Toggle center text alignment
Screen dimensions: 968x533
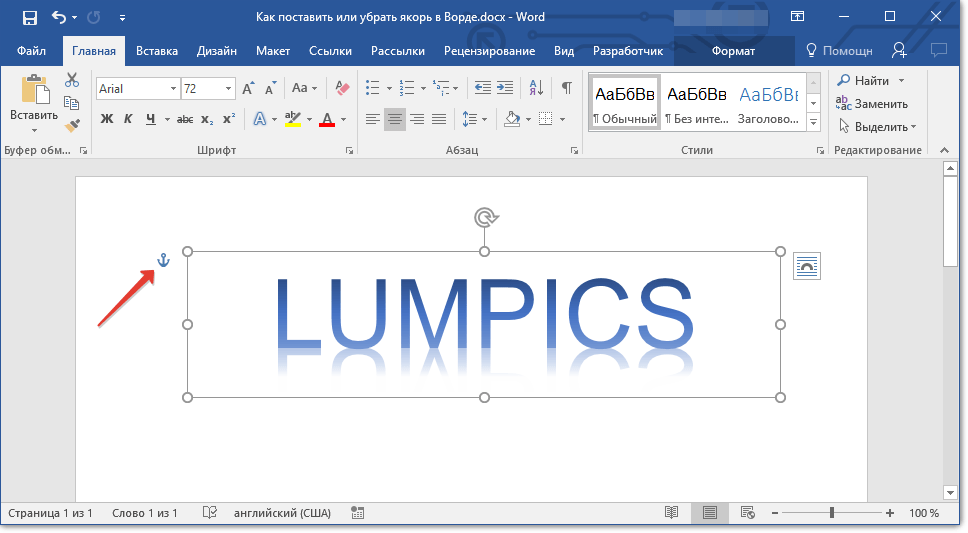click(x=395, y=119)
